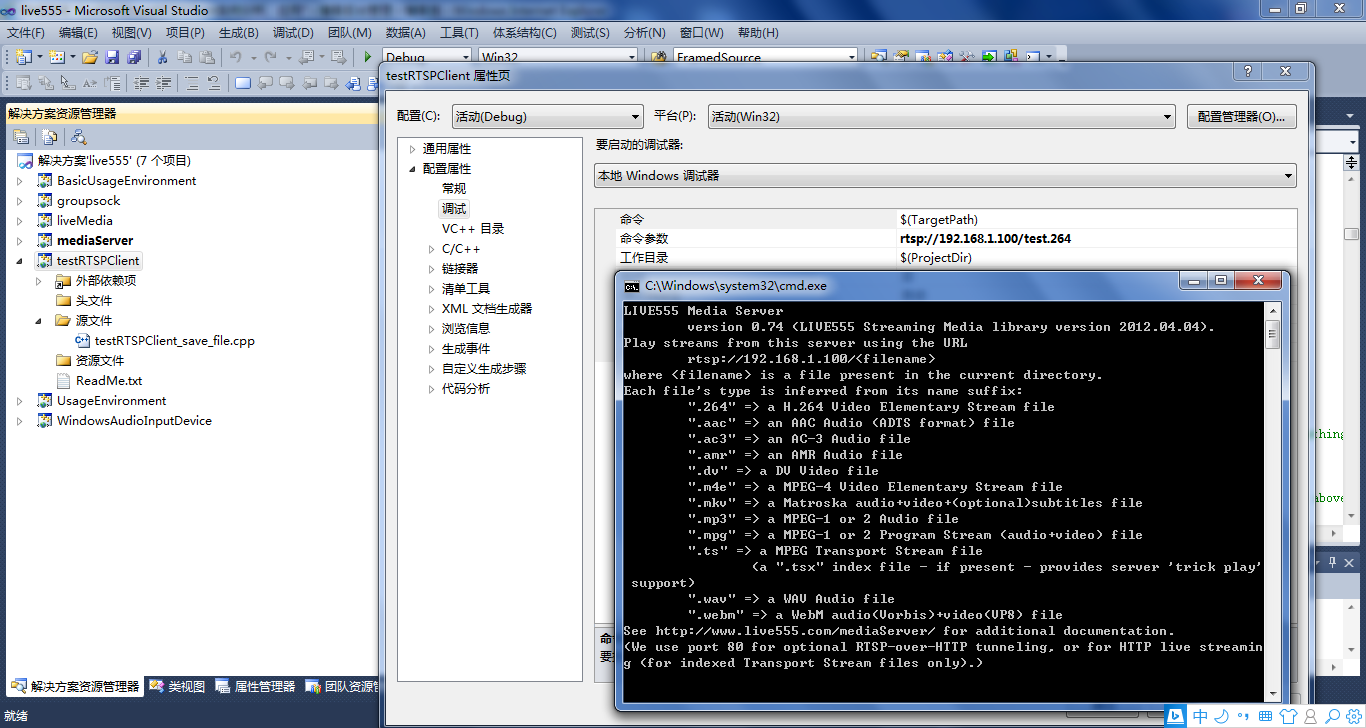Click the View Class Diagram icon in Solution Explorer

[x=79, y=137]
